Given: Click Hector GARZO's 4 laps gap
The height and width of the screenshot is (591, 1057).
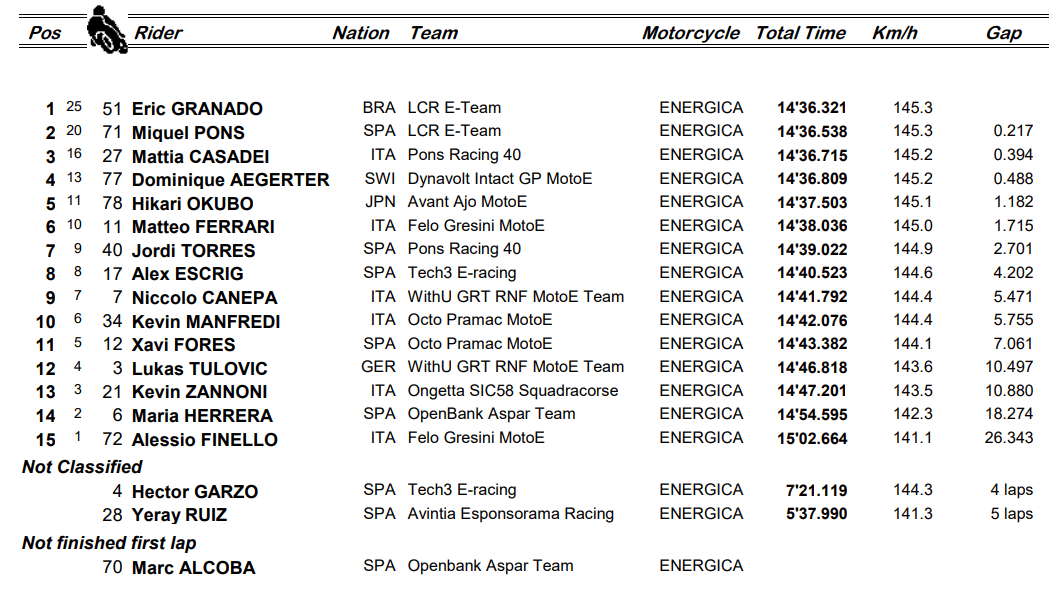Looking at the screenshot, I should [1011, 490].
